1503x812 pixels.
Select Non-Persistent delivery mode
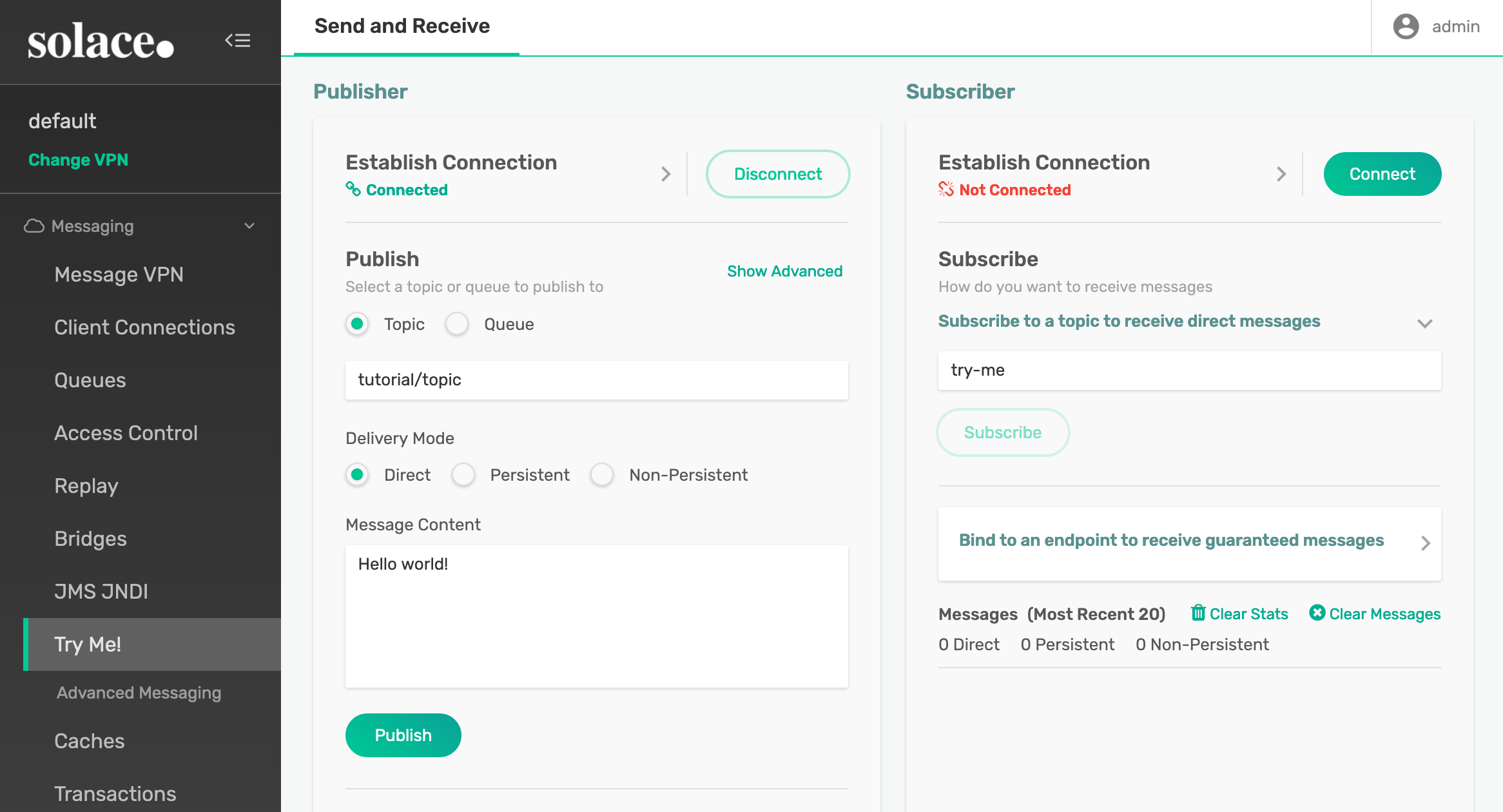tap(602, 475)
